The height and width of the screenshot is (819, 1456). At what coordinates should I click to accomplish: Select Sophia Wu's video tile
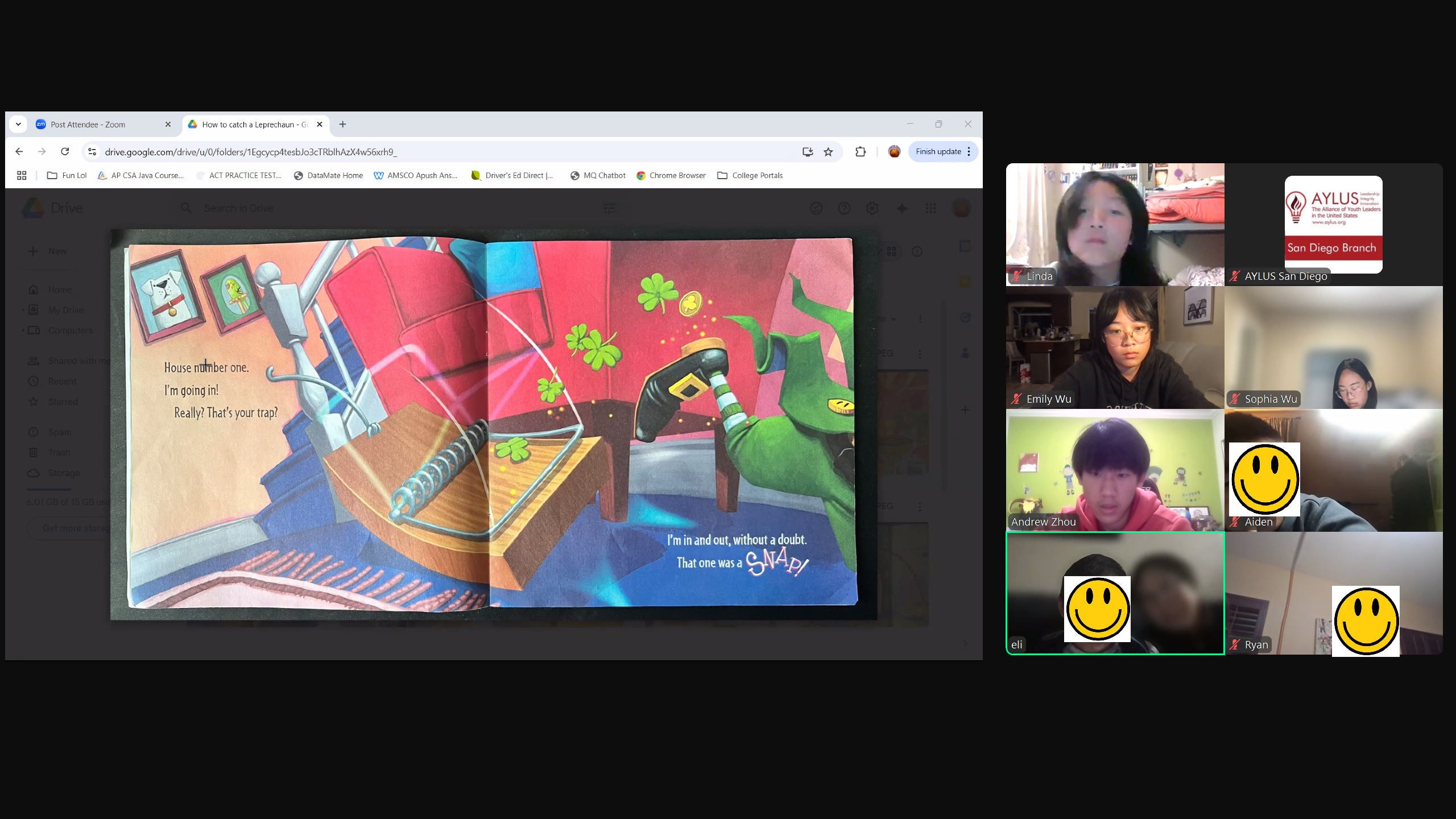1333,348
